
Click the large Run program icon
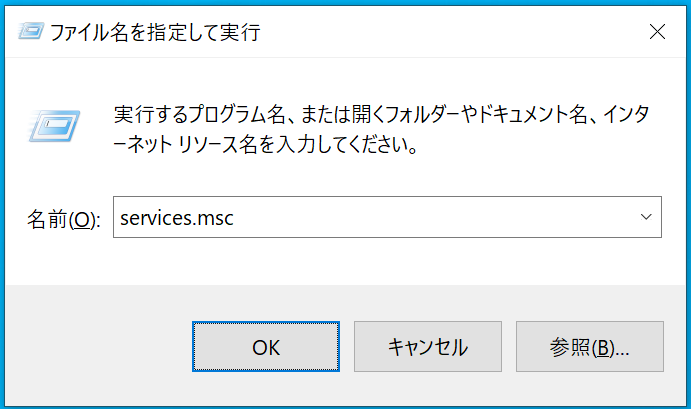tap(54, 126)
